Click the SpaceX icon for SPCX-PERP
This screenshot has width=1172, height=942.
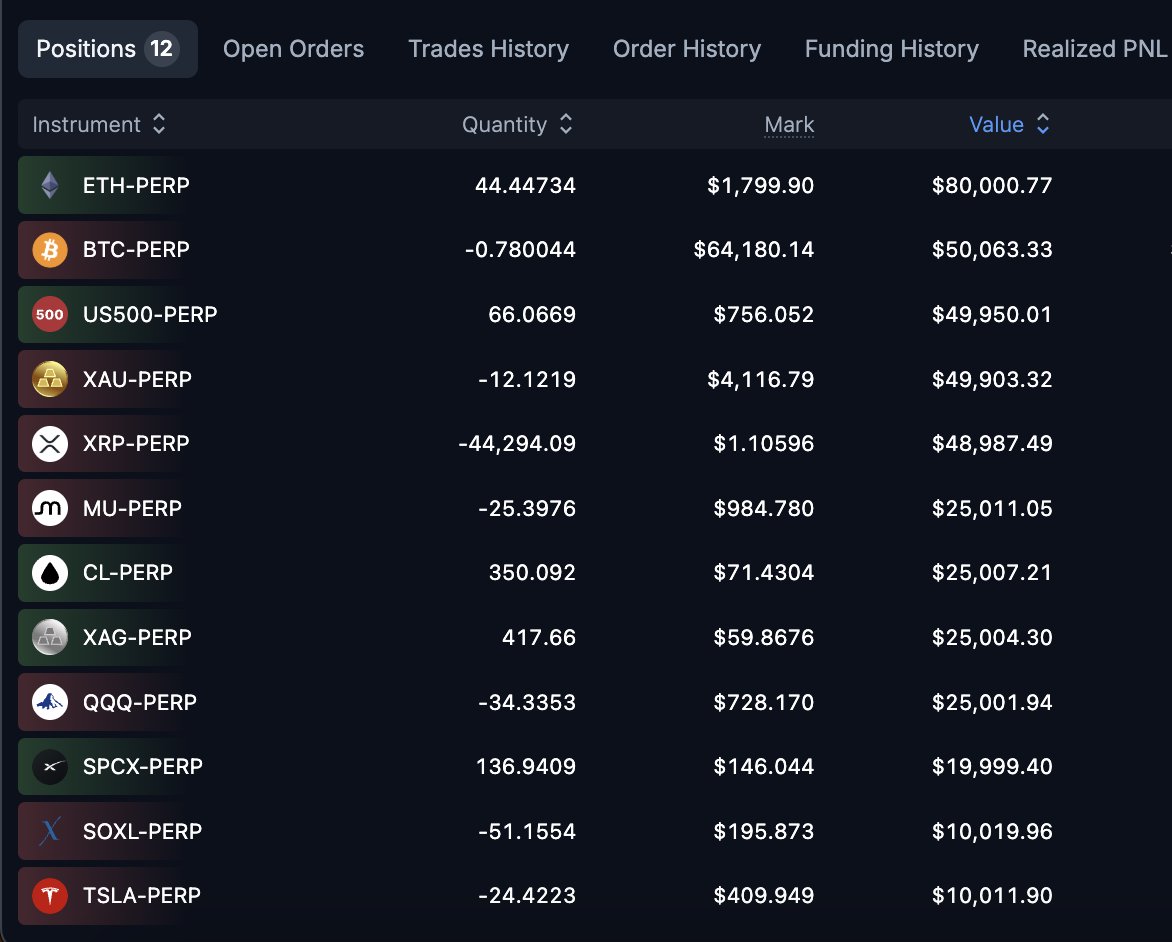click(50, 766)
